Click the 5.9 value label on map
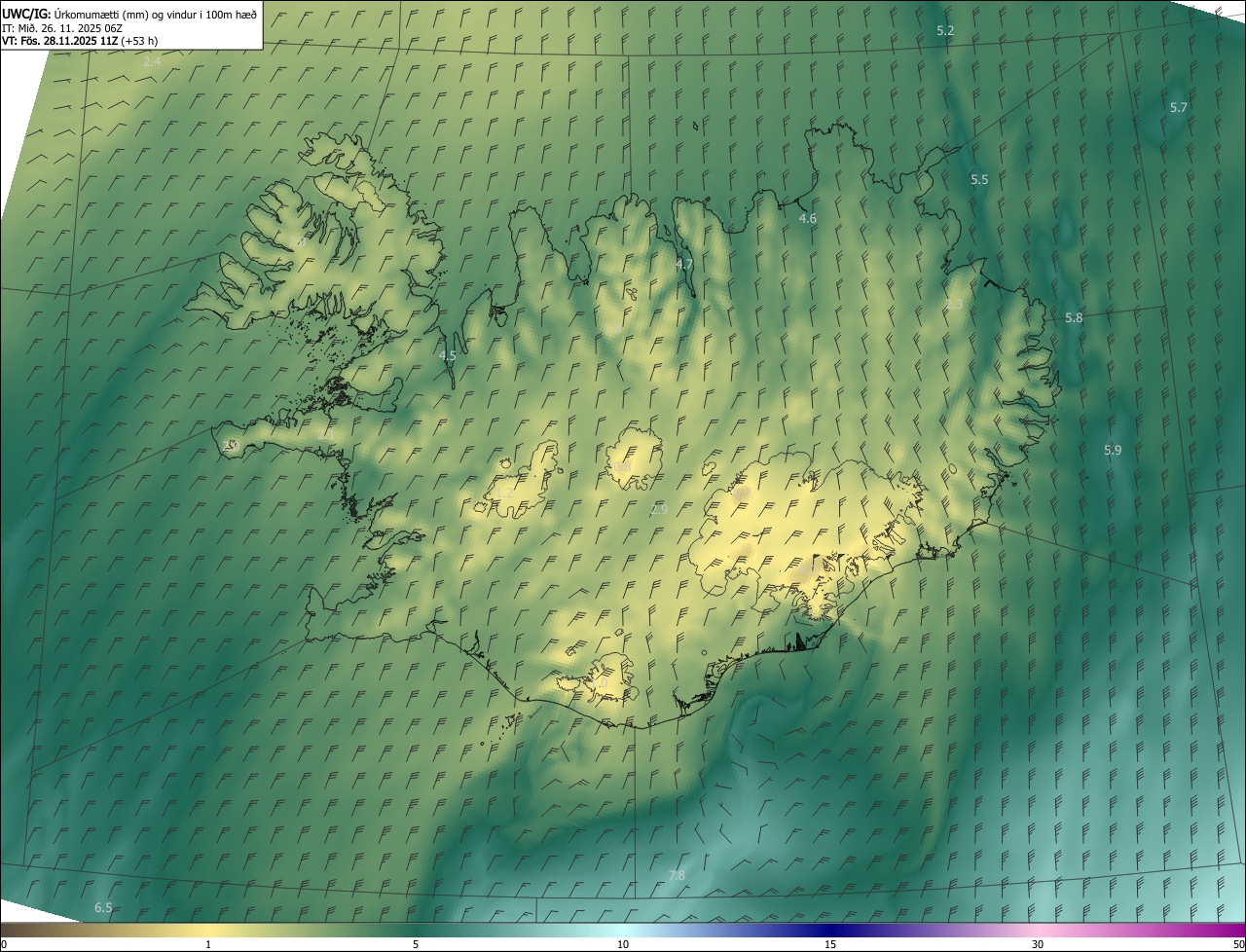The width and height of the screenshot is (1246, 952). tap(1113, 451)
